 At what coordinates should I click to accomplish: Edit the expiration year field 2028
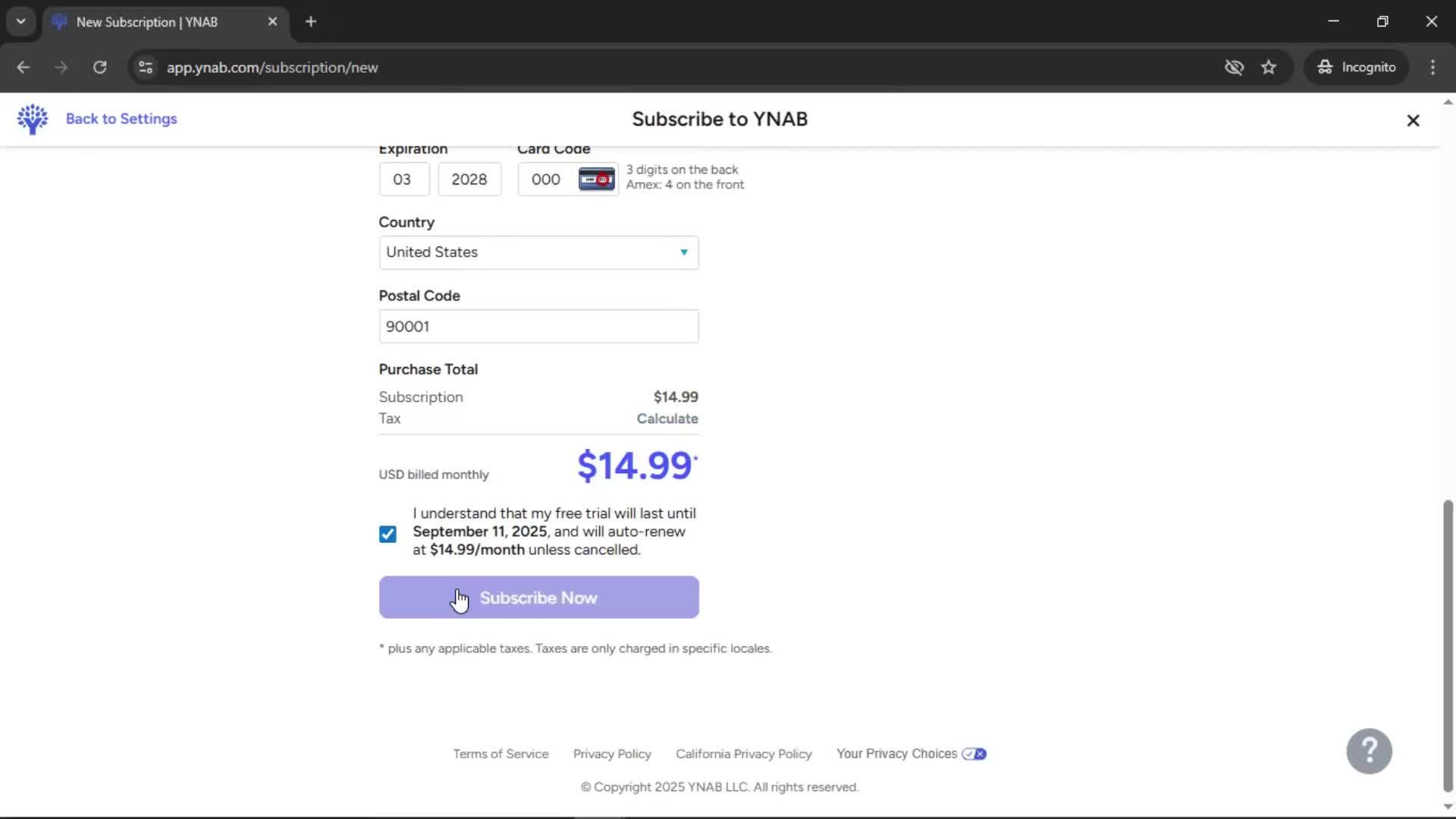point(469,180)
